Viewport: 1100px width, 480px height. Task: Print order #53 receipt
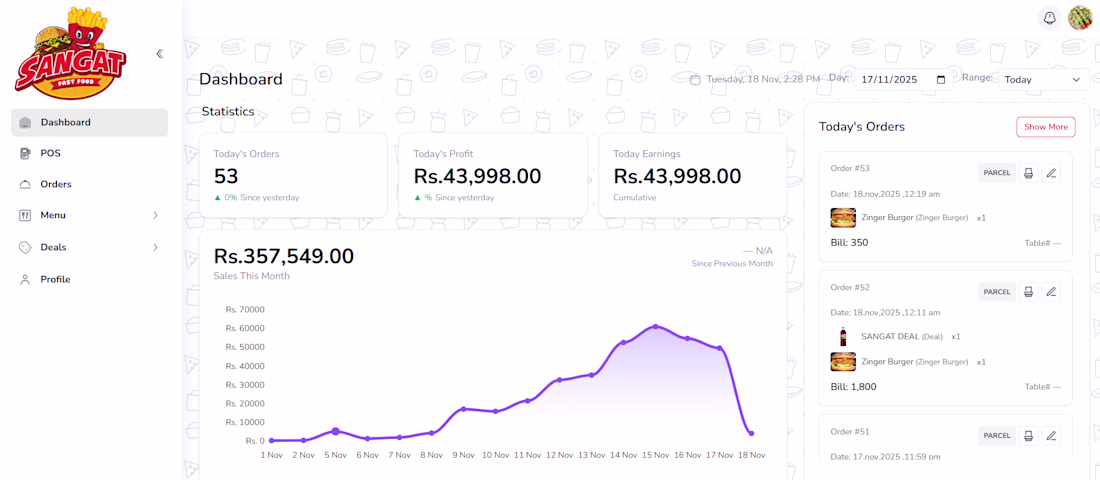(1028, 173)
